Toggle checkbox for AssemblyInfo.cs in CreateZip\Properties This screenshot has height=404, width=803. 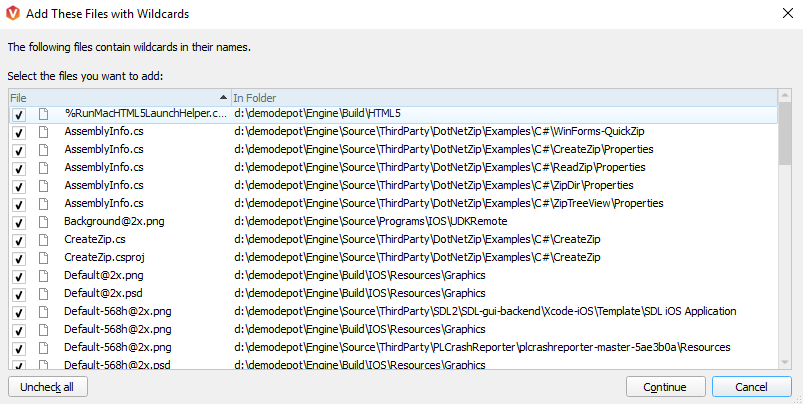(x=19, y=151)
